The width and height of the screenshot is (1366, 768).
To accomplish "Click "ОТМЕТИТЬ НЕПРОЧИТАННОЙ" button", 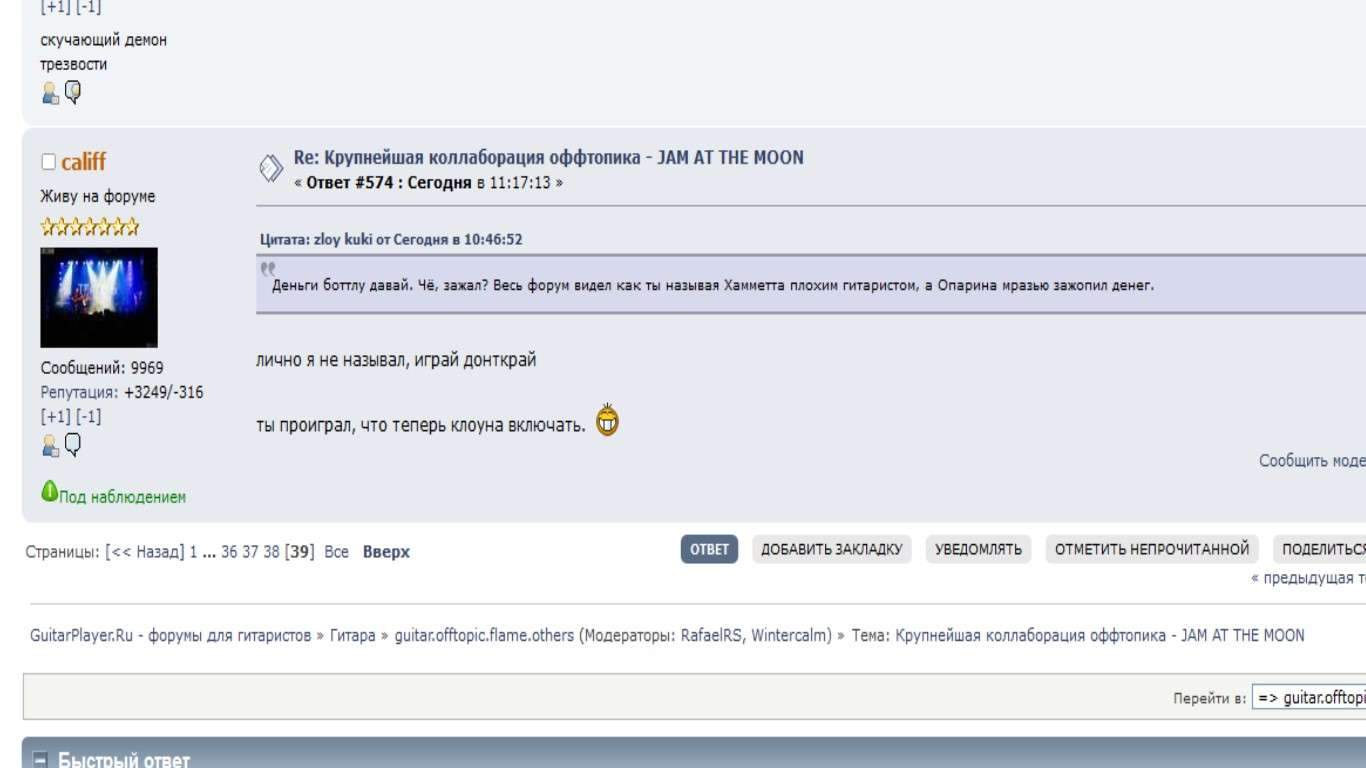I will tap(1152, 549).
